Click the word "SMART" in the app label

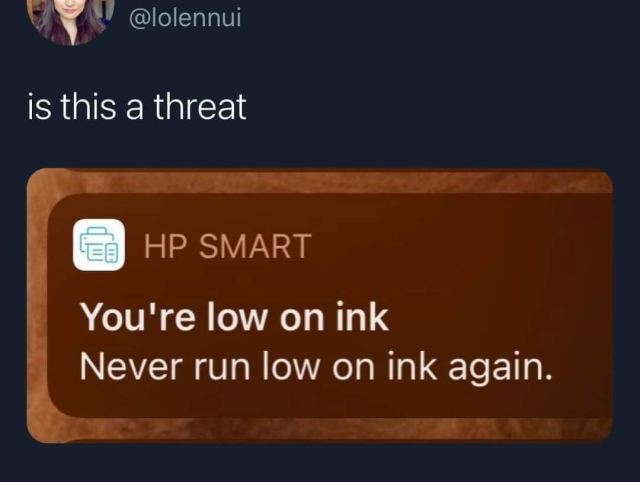(x=255, y=246)
